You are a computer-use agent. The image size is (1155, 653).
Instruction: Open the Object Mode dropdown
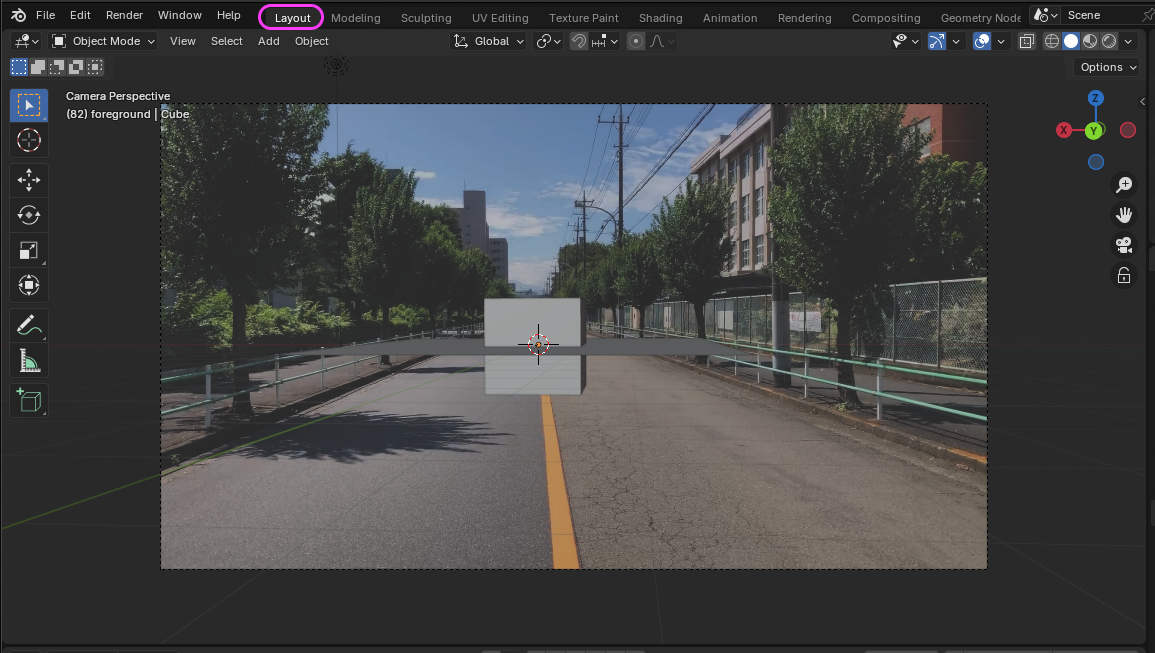104,41
